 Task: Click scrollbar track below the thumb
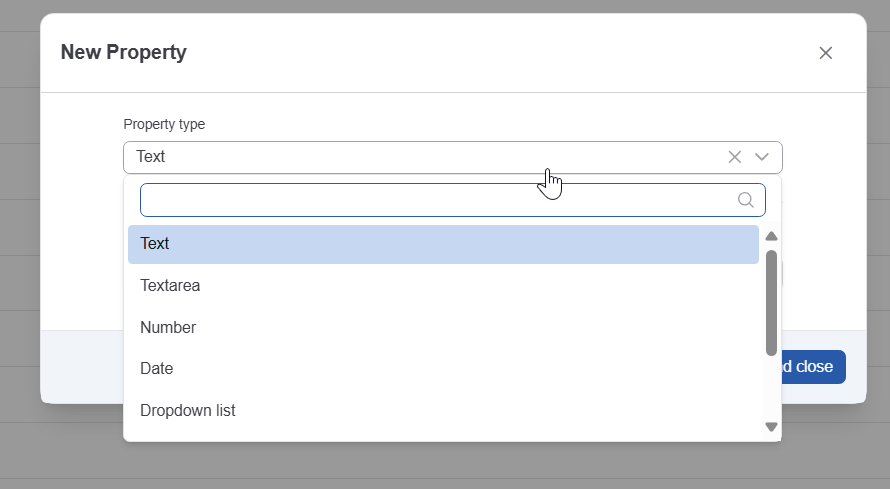click(771, 388)
